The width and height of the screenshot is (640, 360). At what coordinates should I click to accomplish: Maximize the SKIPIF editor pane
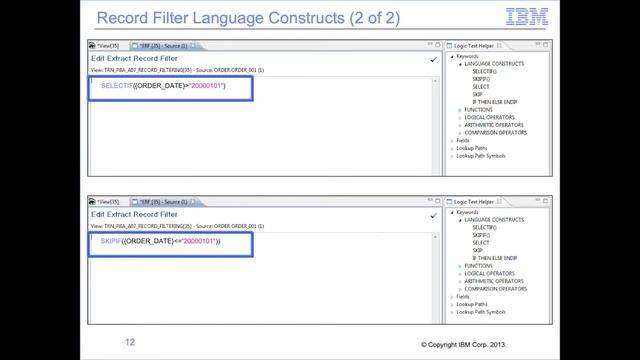click(x=438, y=200)
